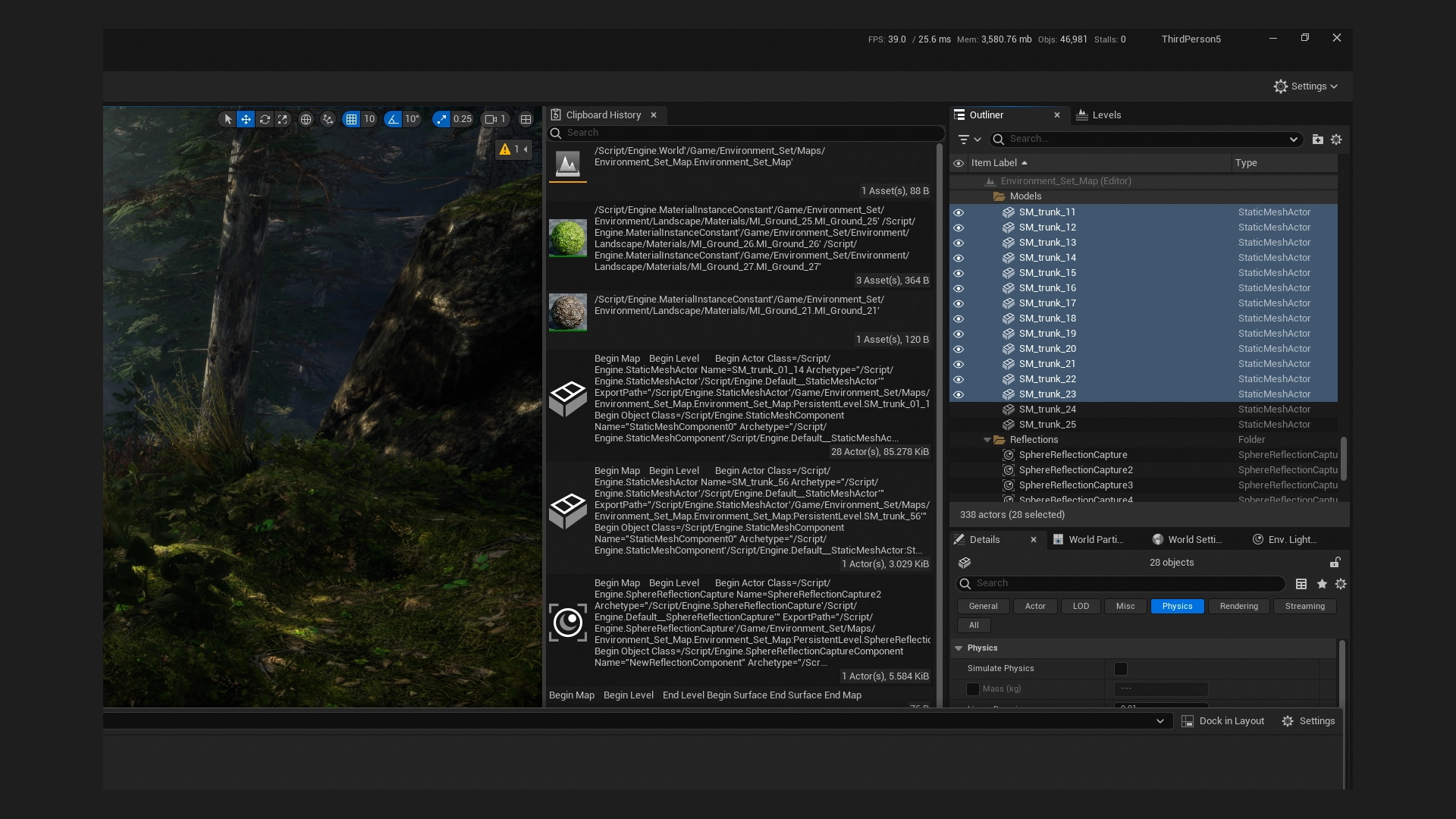Toggle favorites star in Details panel
The width and height of the screenshot is (1456, 819).
point(1322,584)
